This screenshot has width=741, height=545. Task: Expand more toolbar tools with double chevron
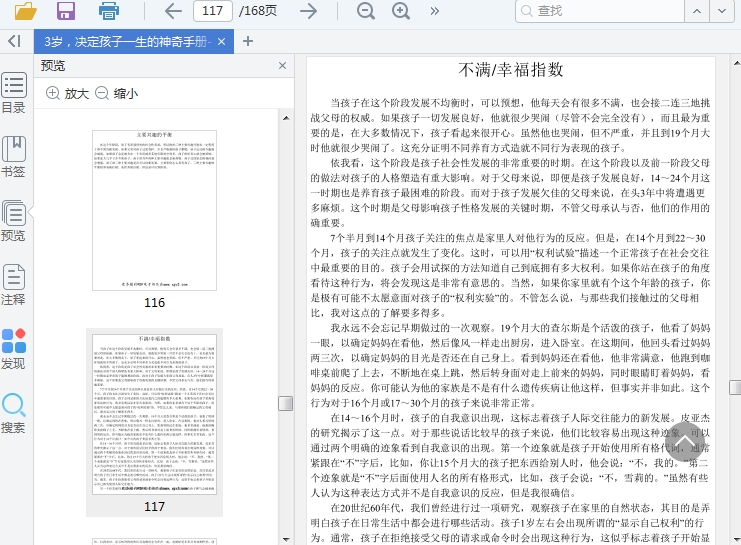tap(435, 11)
